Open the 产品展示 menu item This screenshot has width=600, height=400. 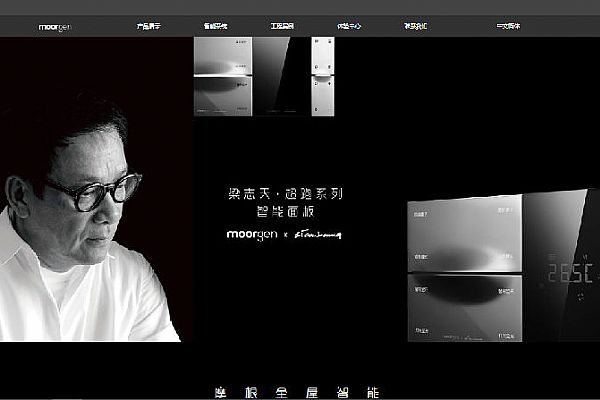(149, 26)
